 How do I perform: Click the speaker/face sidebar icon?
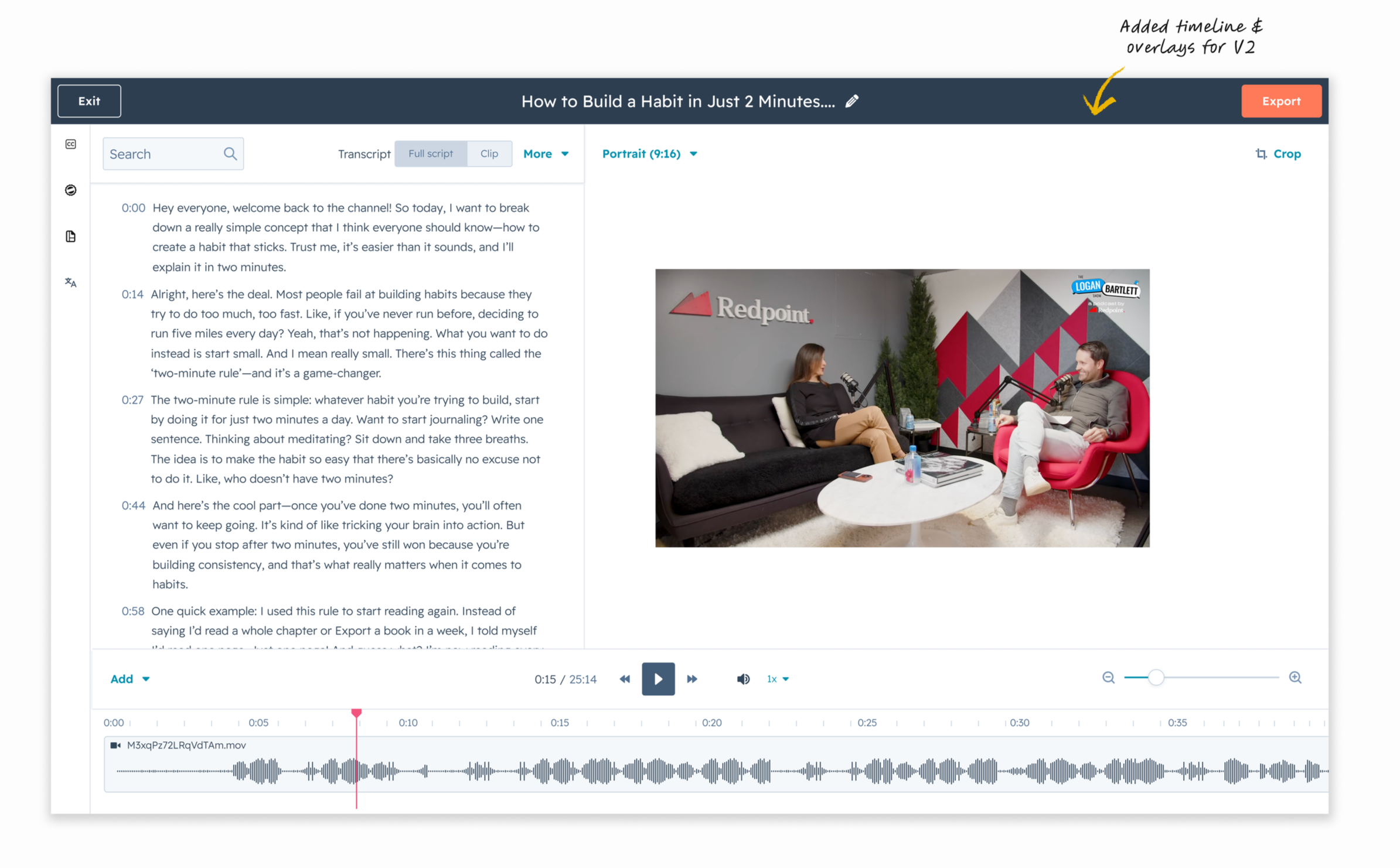(71, 190)
